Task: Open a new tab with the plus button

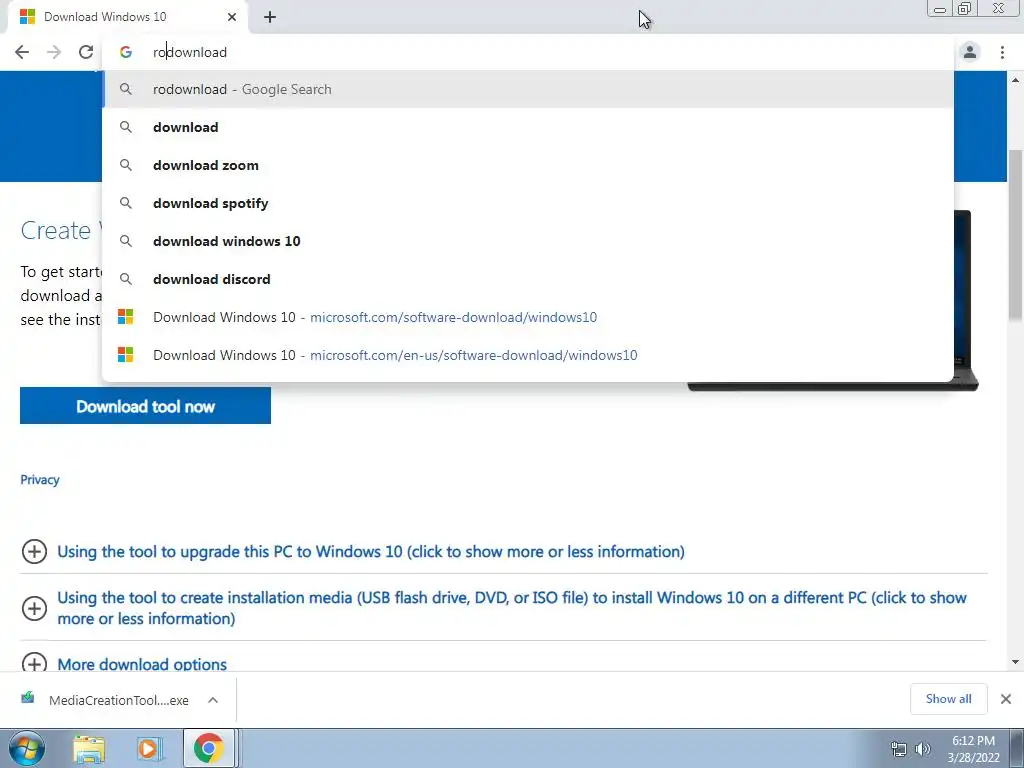Action: (x=270, y=17)
